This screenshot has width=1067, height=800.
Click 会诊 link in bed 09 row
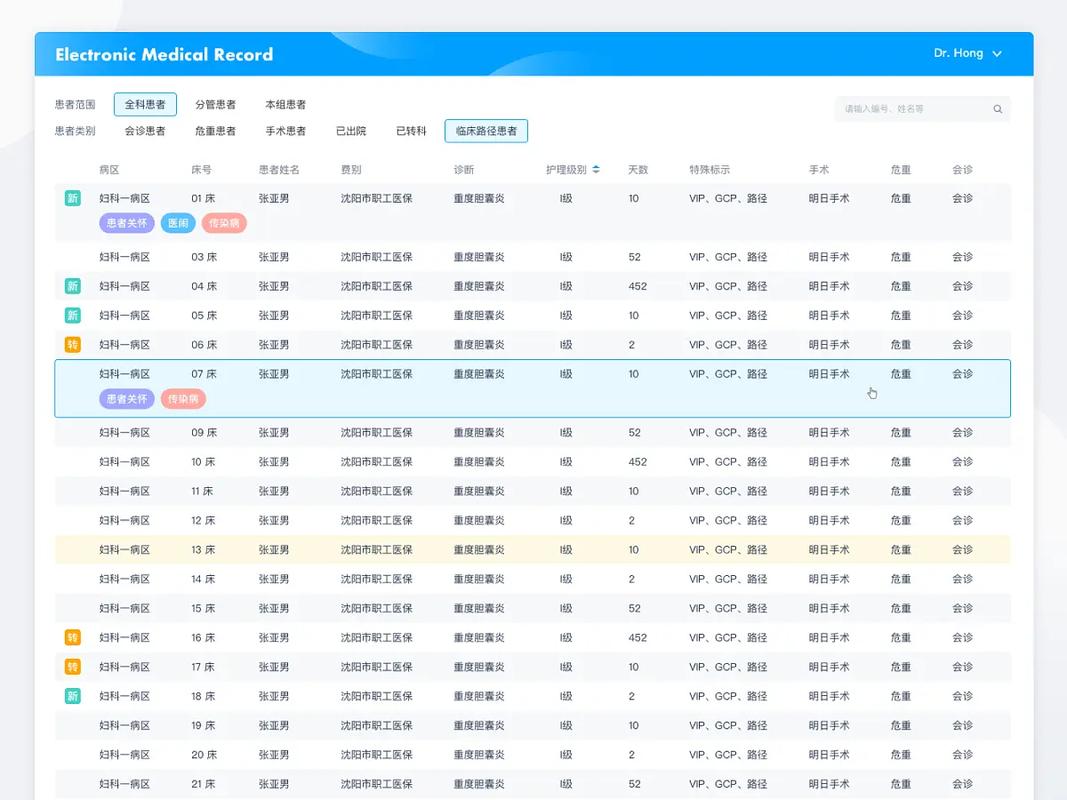click(962, 433)
